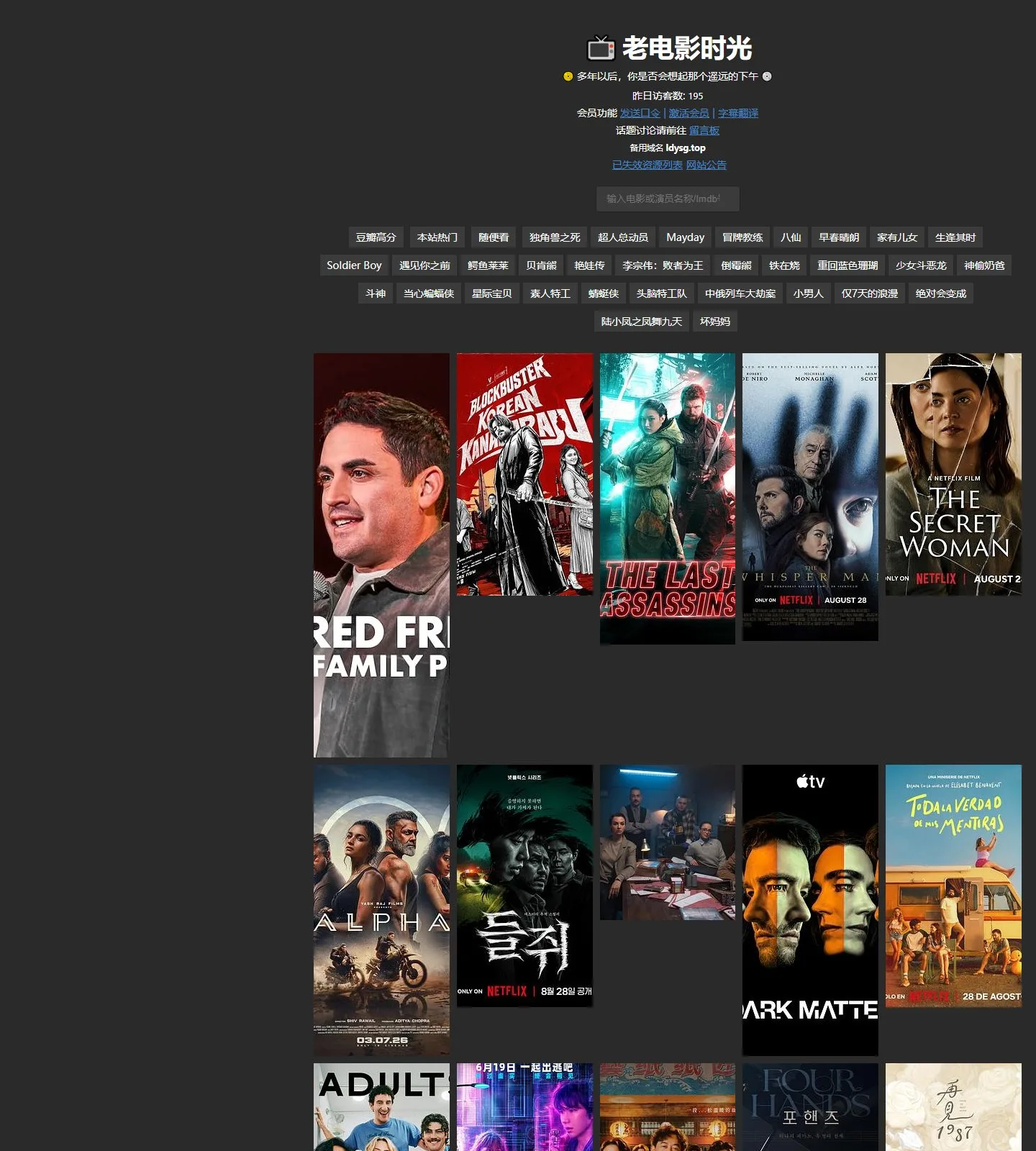Open the Four Hands poster
Viewport: 1036px width, 1151px height.
pos(810,1107)
